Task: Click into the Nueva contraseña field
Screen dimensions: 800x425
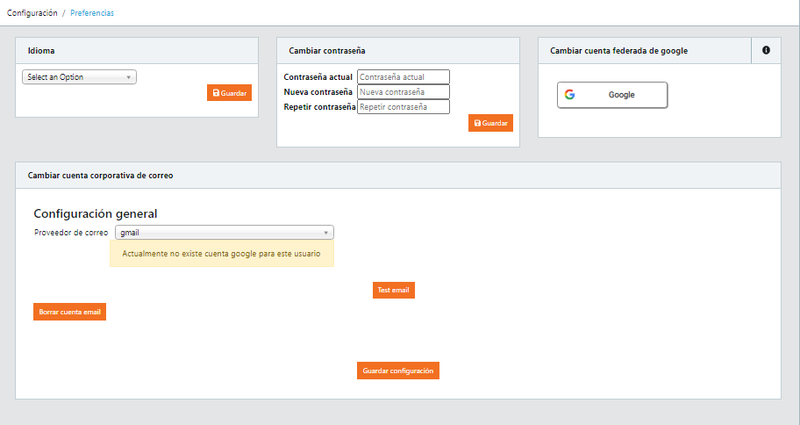Action: (403, 92)
